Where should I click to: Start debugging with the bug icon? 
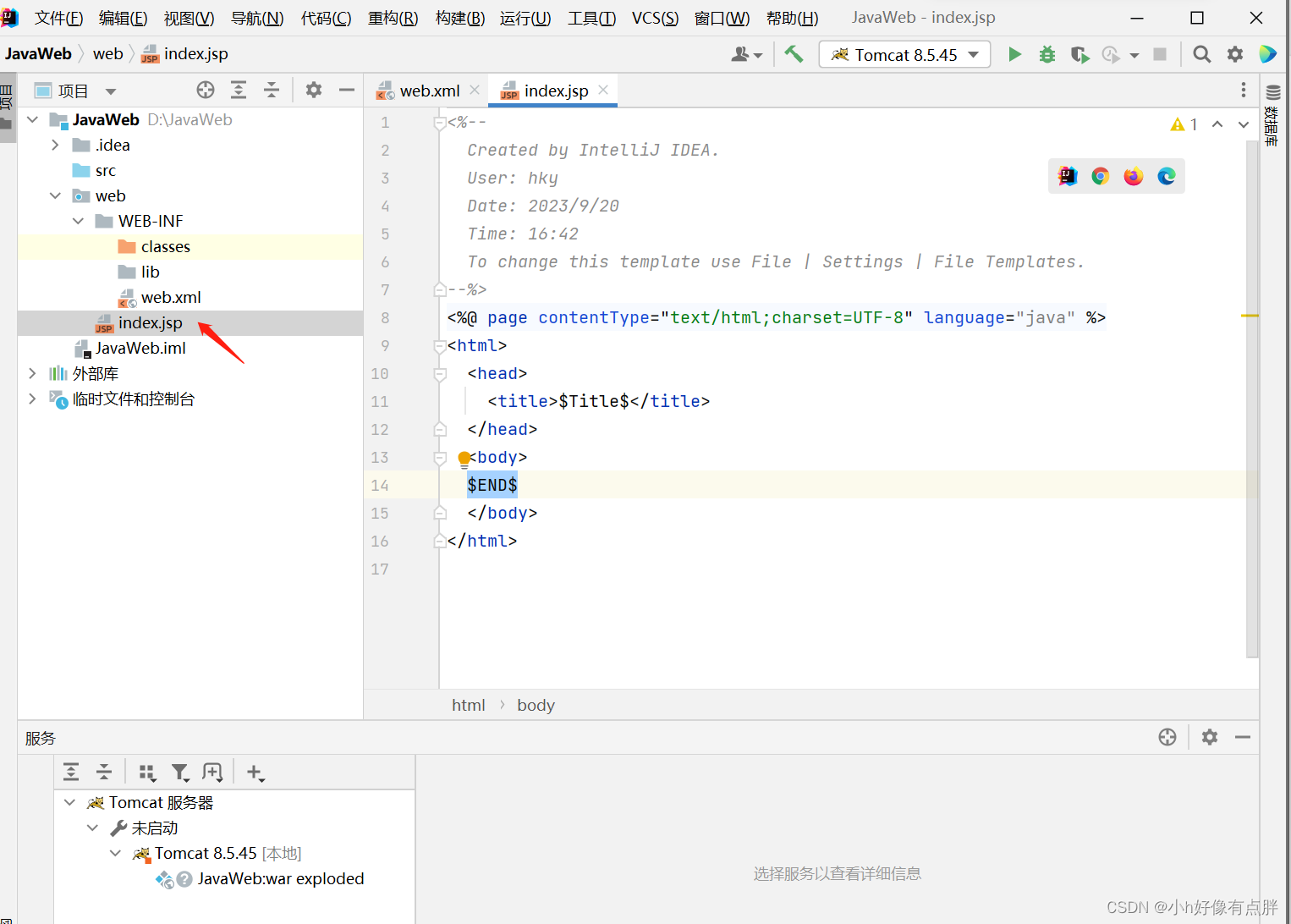coord(1047,54)
